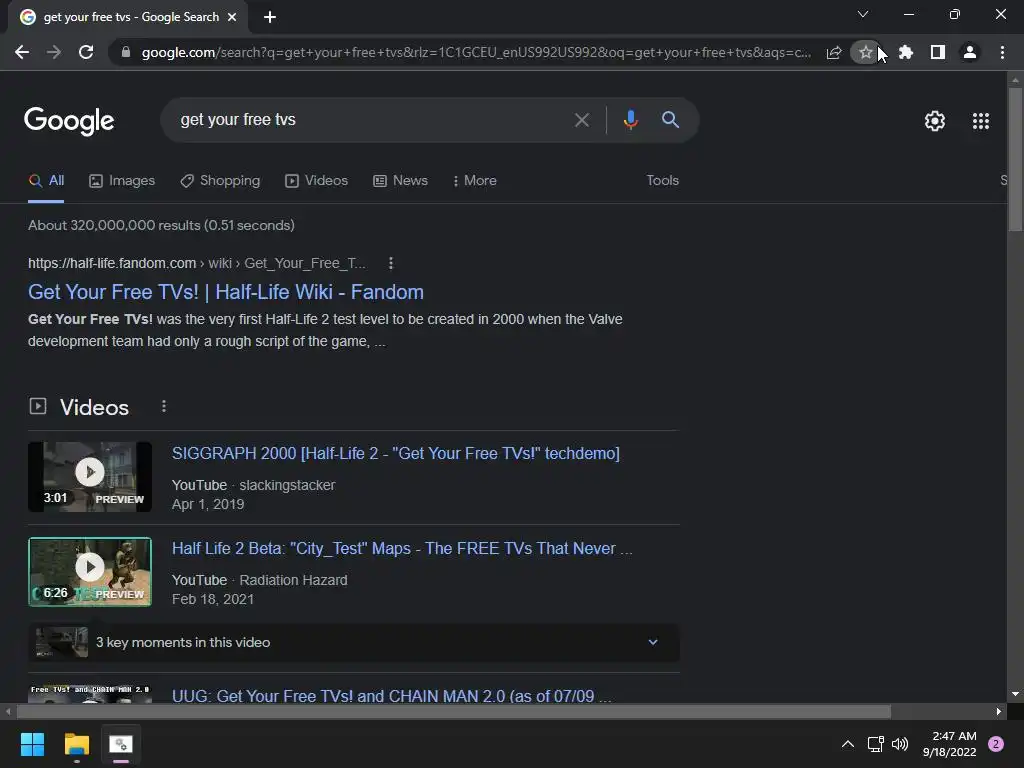Screen dimensions: 1024x768
Task: Click the browser back arrow
Action: 22,52
